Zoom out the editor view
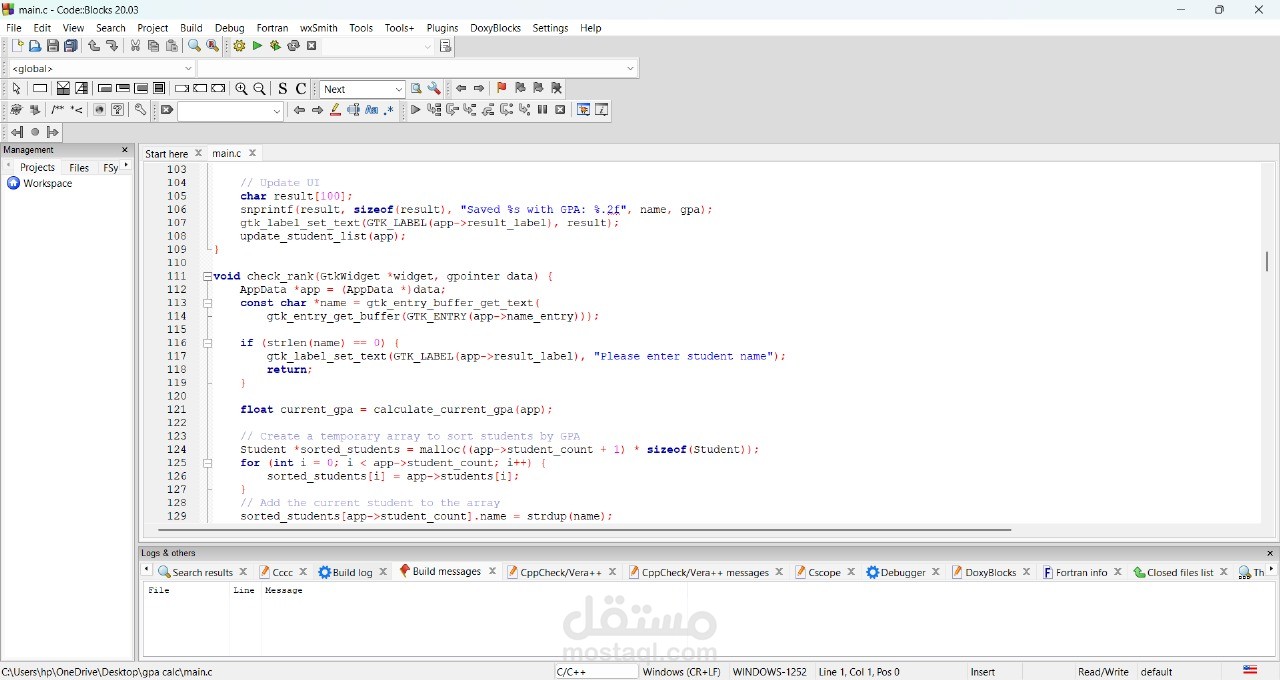This screenshot has height=680, width=1280. [x=260, y=89]
